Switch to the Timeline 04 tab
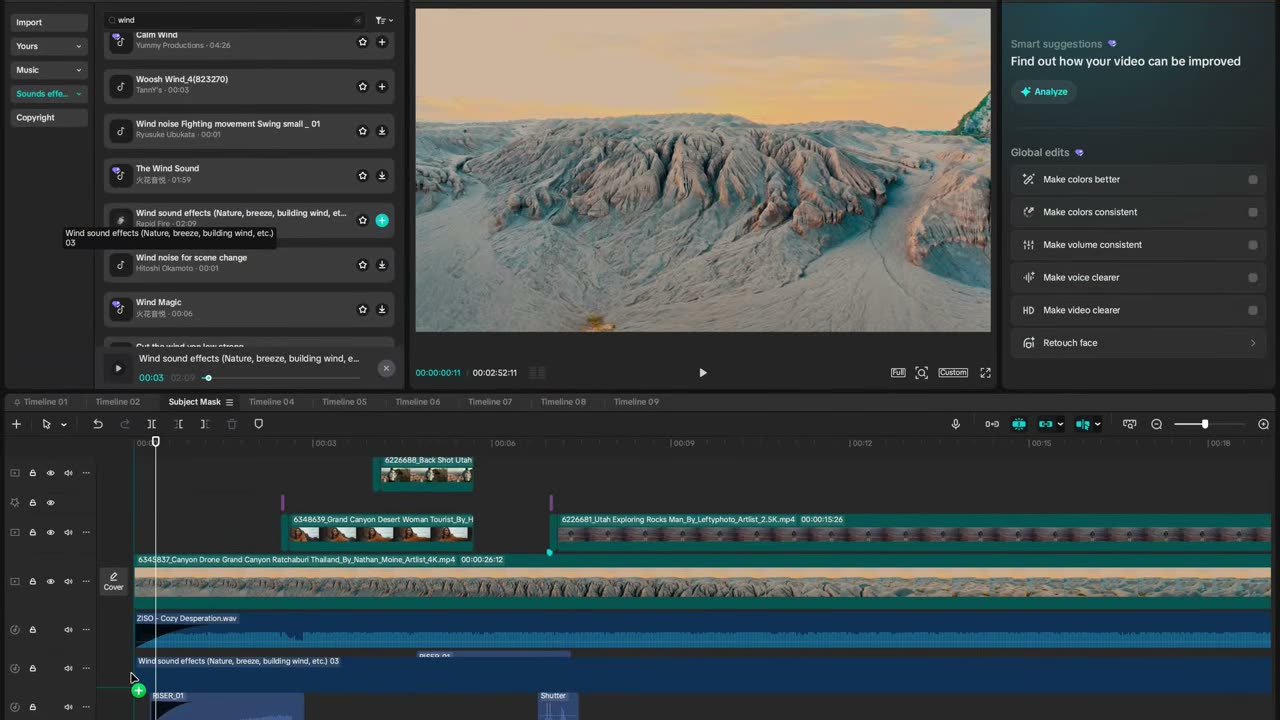 pos(271,402)
